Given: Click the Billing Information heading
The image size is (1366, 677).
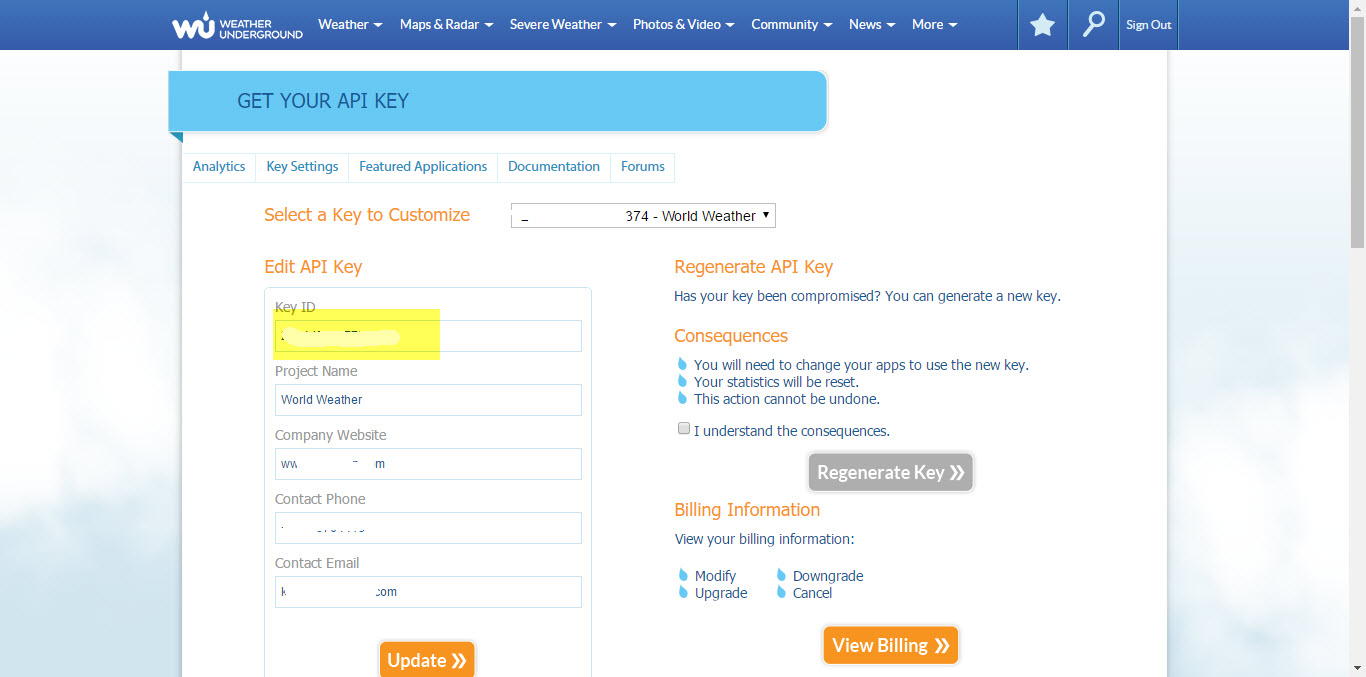Looking at the screenshot, I should [747, 510].
